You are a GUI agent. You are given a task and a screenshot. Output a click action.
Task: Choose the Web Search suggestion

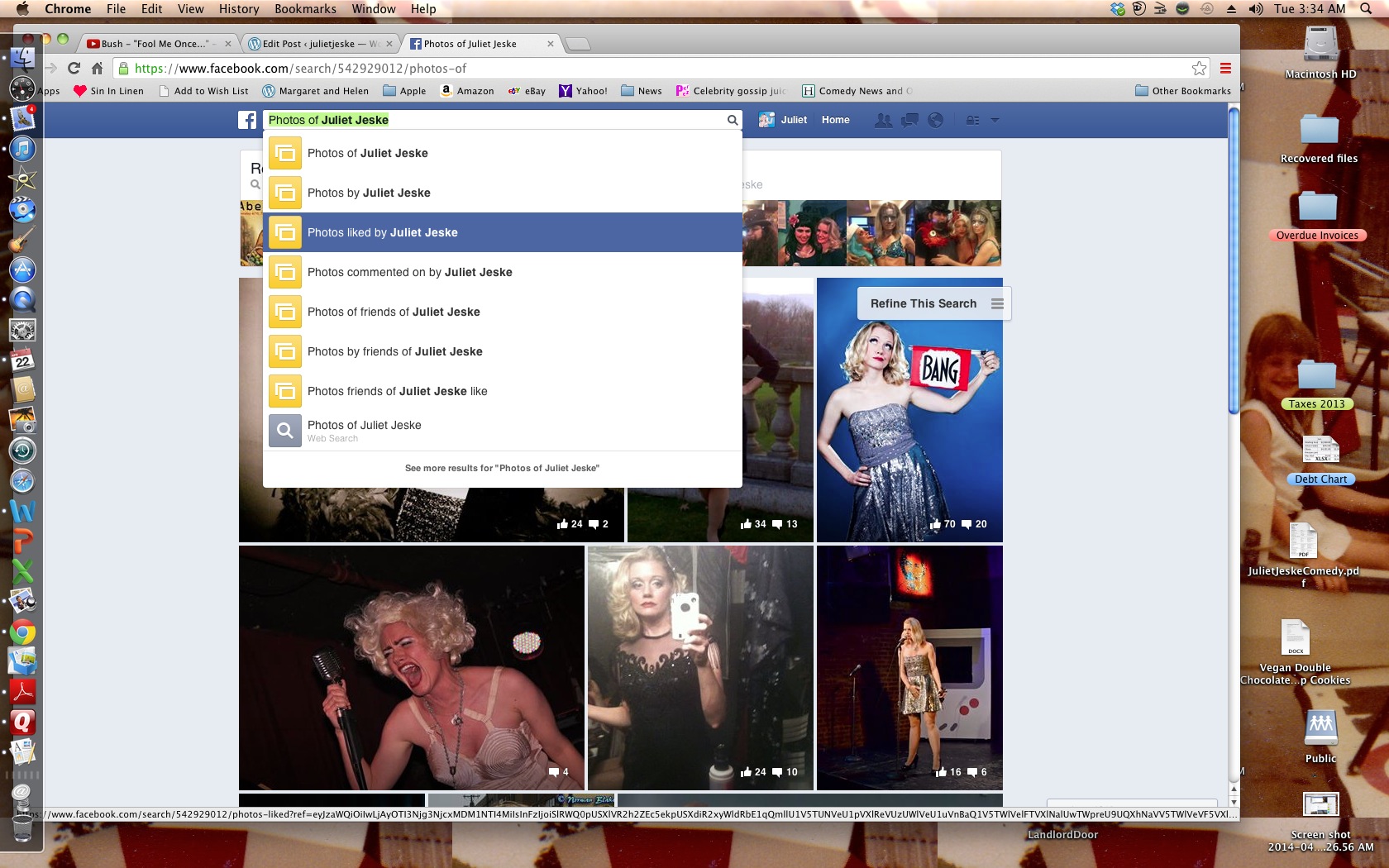pos(503,431)
